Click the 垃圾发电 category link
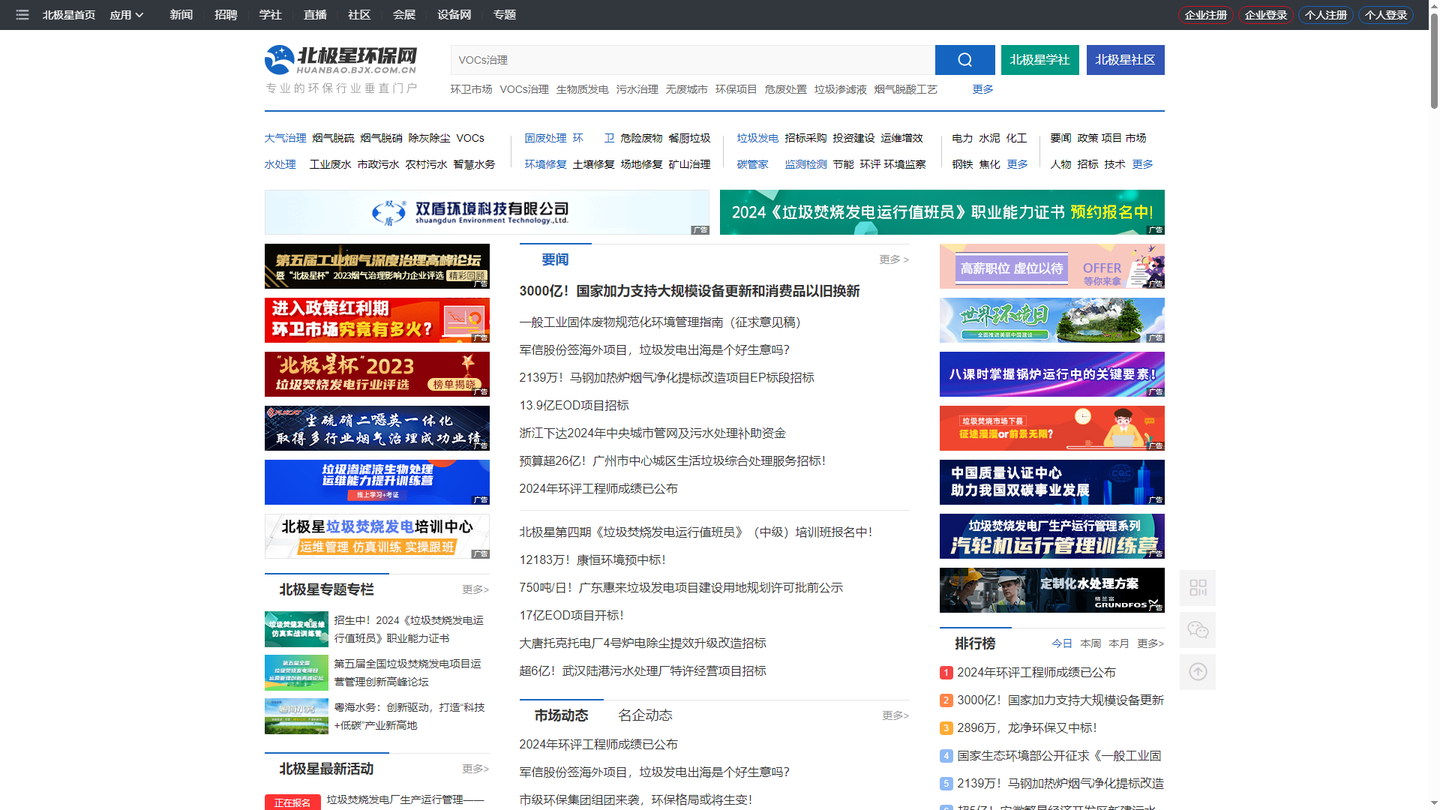The image size is (1440, 810). 758,138
